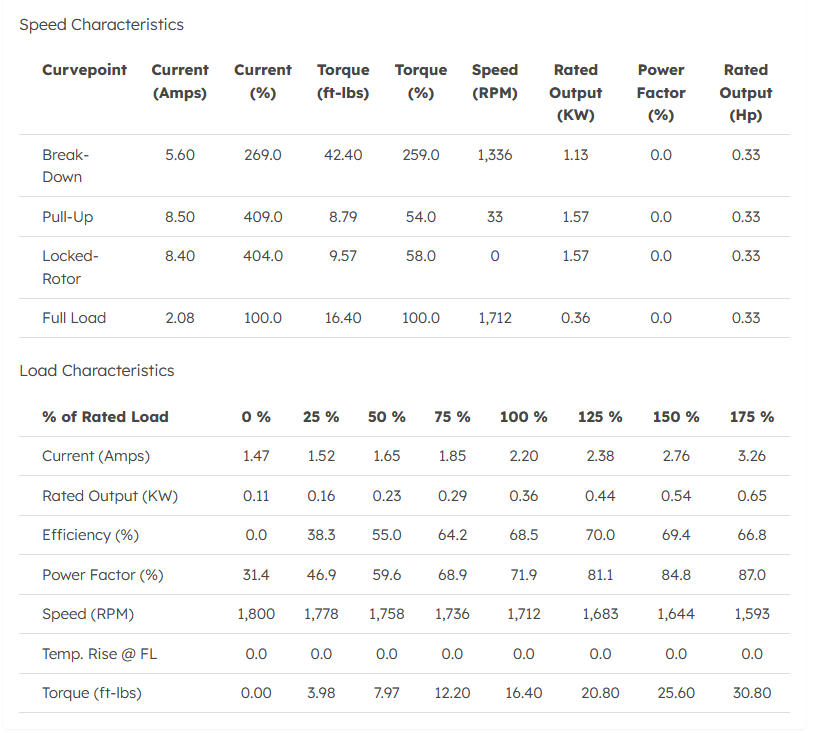The width and height of the screenshot is (818, 733).
Task: Click the 30.80 torque value cell
Action: (752, 693)
